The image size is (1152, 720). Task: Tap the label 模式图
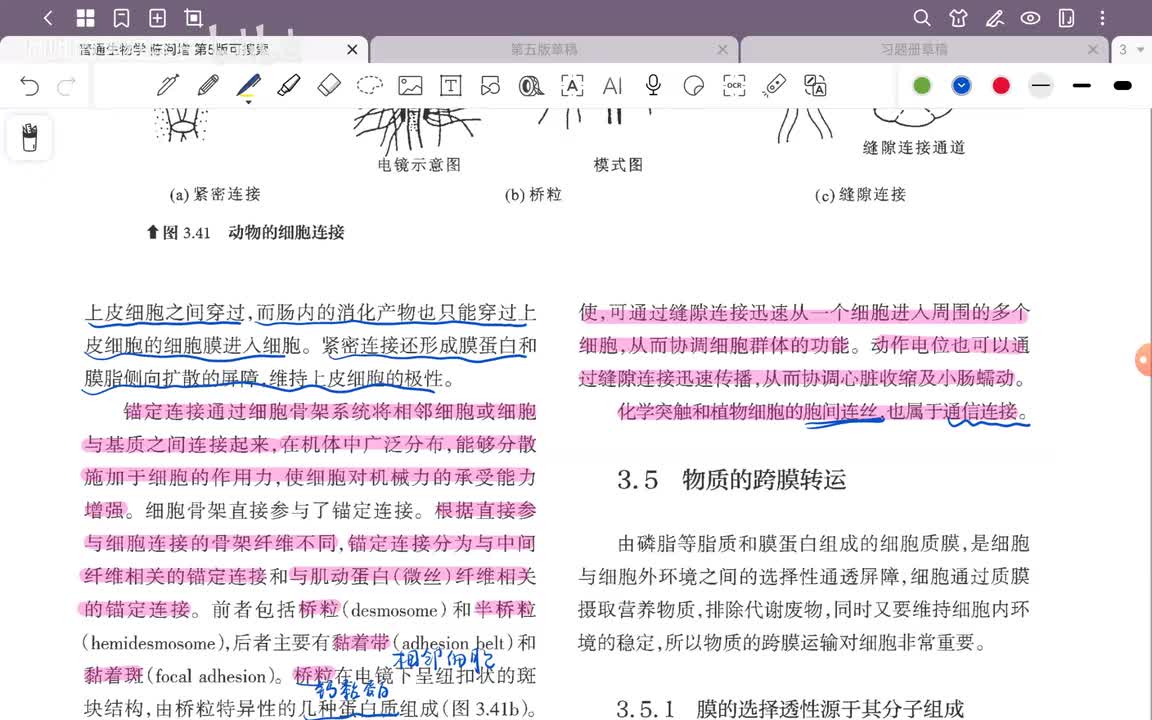(619, 165)
